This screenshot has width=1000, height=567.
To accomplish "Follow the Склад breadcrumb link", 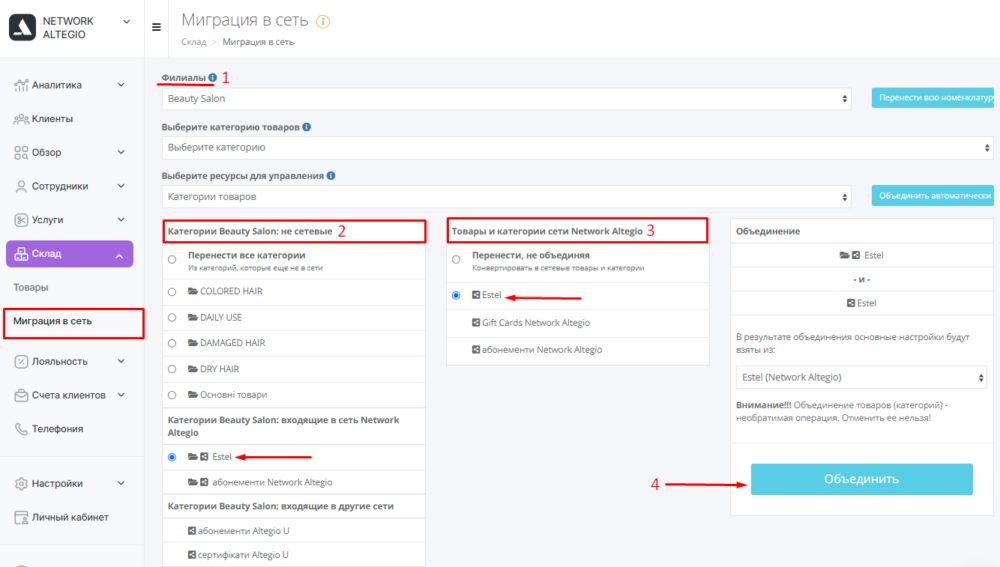I will click(194, 42).
